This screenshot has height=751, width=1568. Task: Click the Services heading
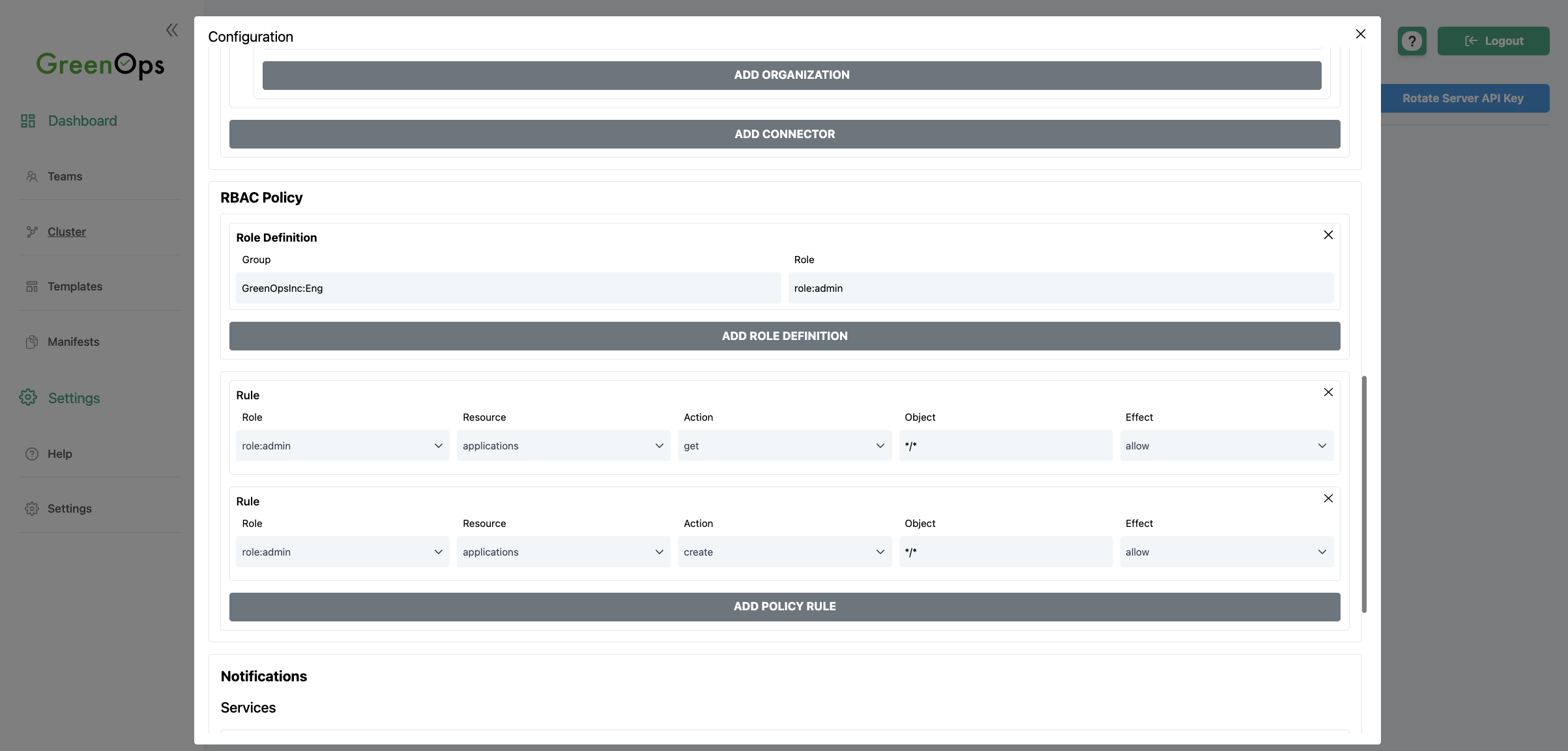[248, 707]
